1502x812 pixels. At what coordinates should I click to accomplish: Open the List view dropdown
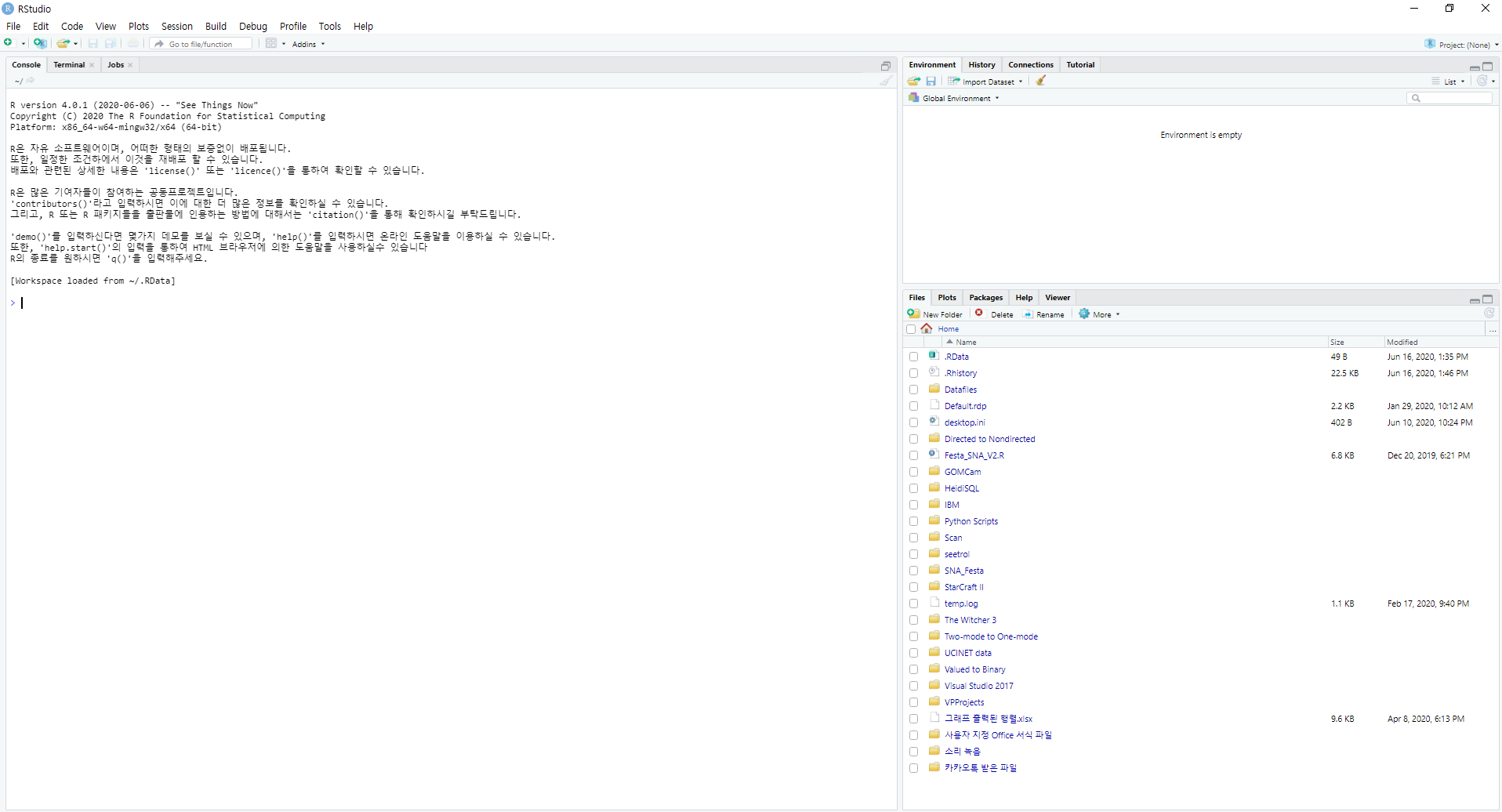1449,82
